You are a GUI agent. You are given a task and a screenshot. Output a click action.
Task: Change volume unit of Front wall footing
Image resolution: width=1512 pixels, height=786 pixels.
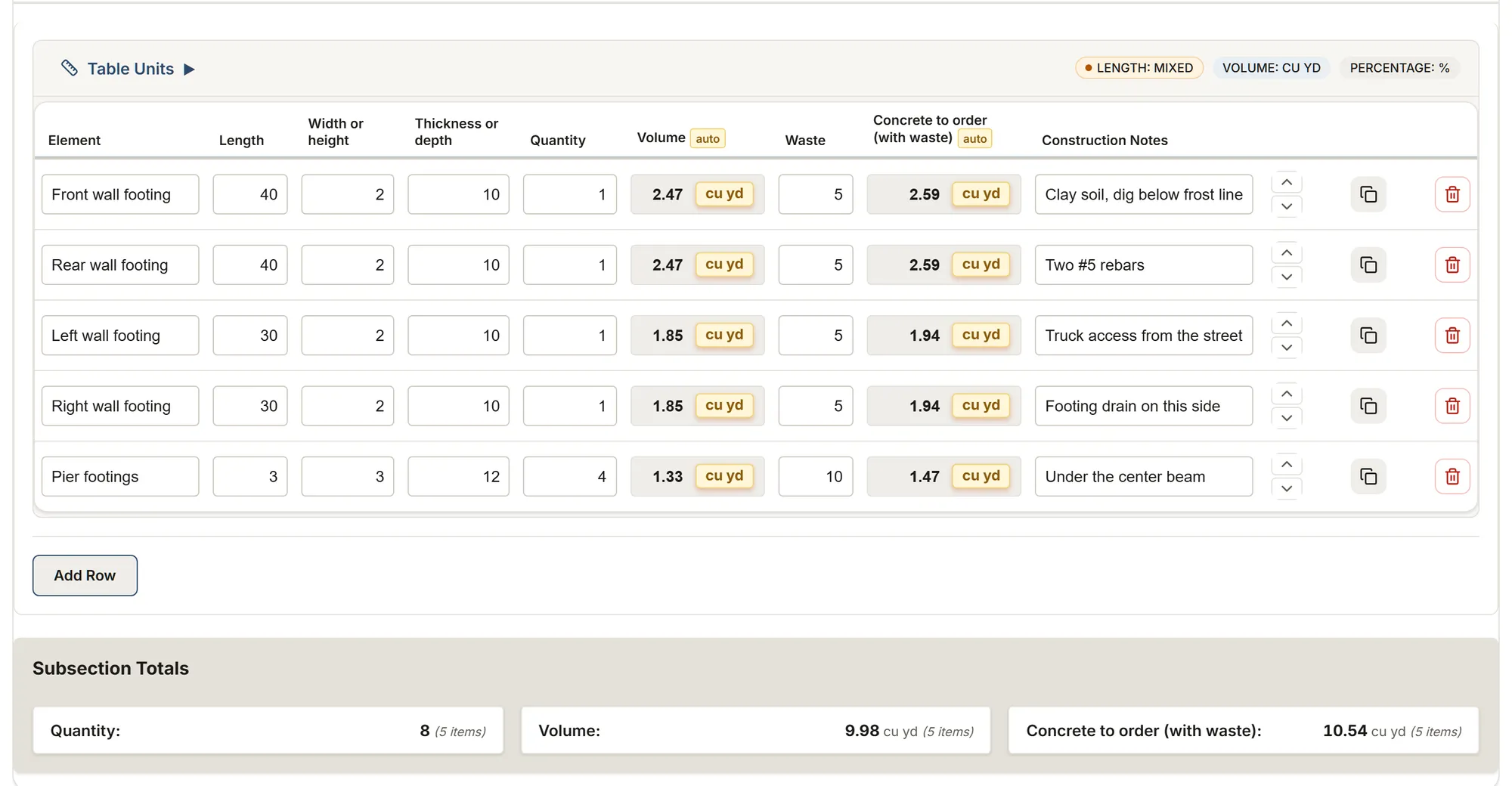click(724, 193)
